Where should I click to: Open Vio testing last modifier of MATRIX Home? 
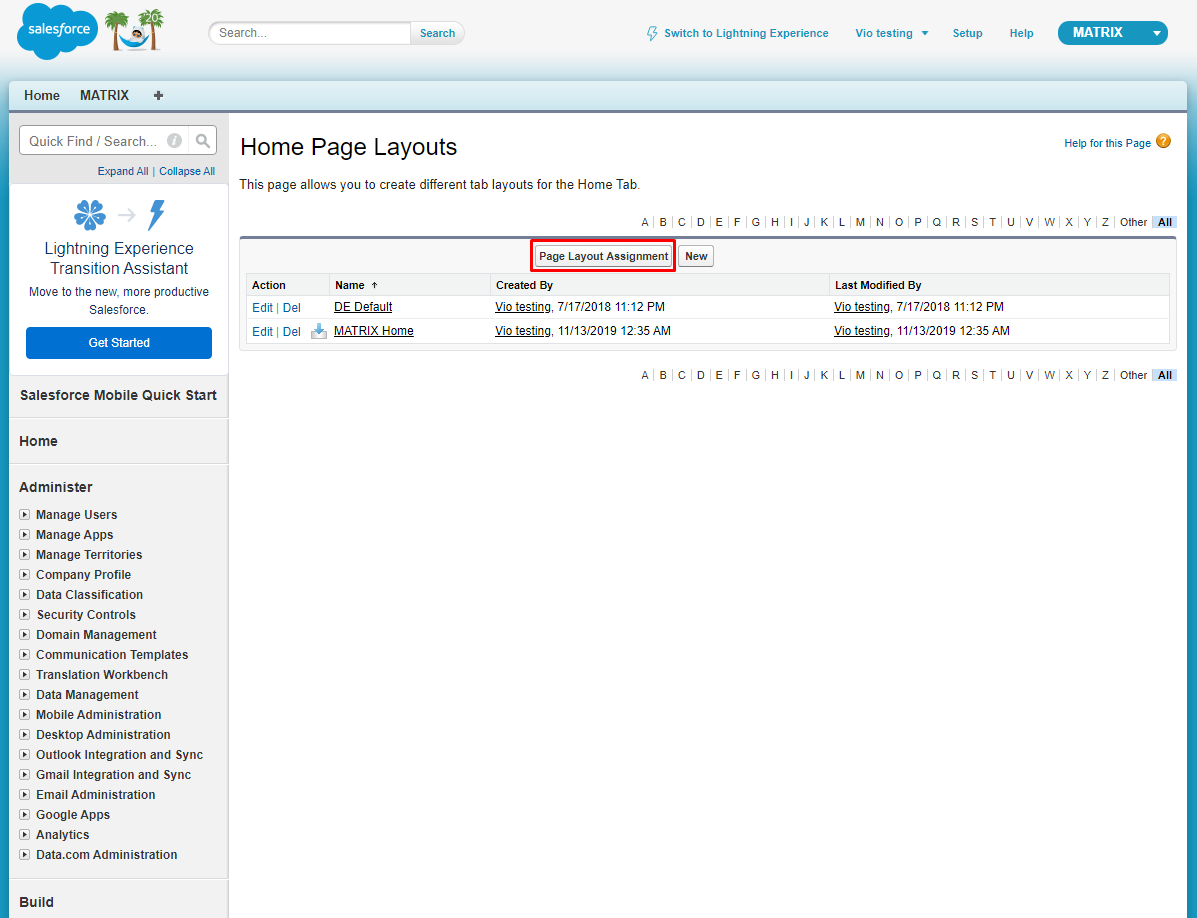[x=862, y=330]
